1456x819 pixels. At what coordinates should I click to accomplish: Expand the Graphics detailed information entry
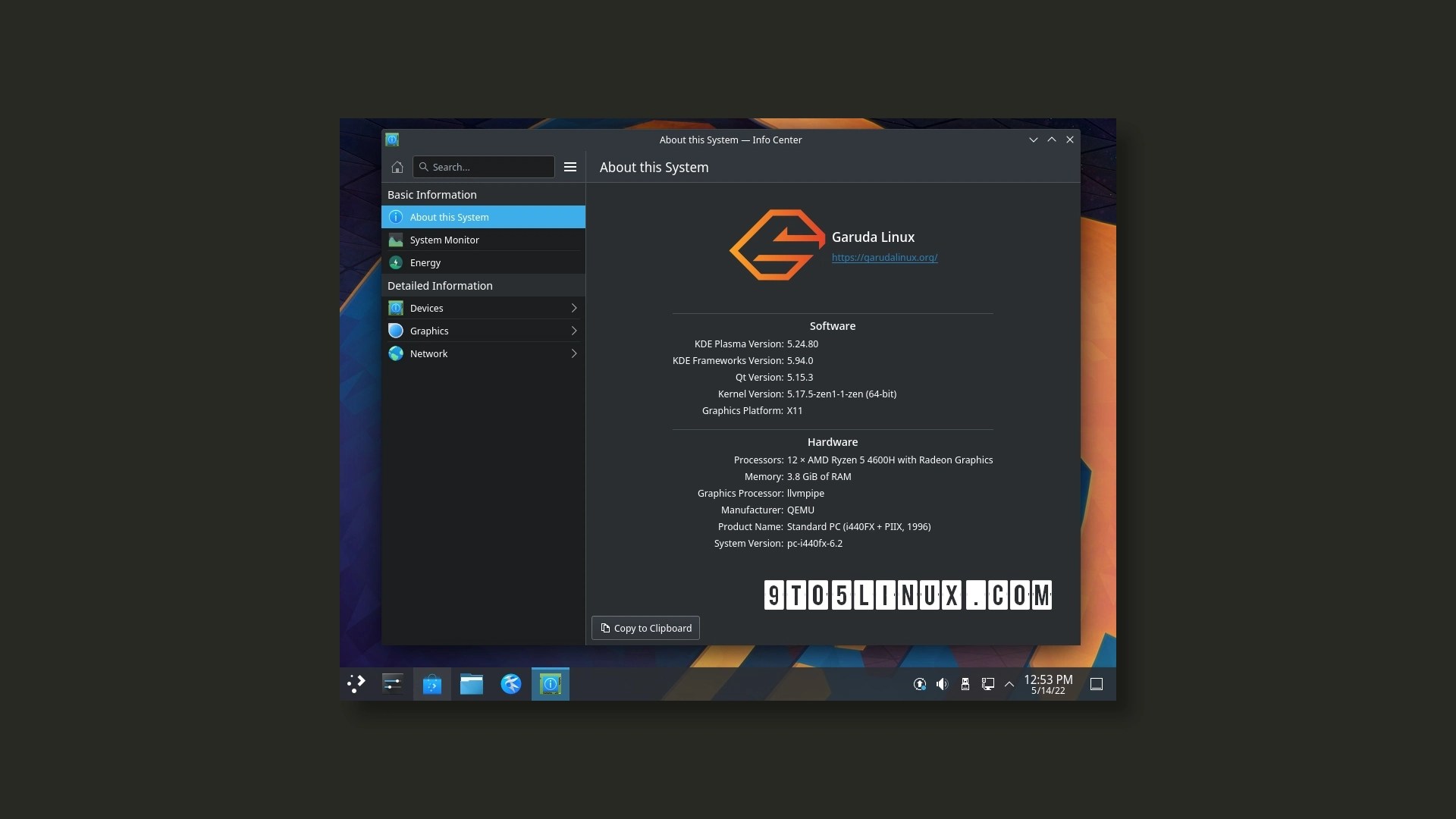(x=574, y=331)
